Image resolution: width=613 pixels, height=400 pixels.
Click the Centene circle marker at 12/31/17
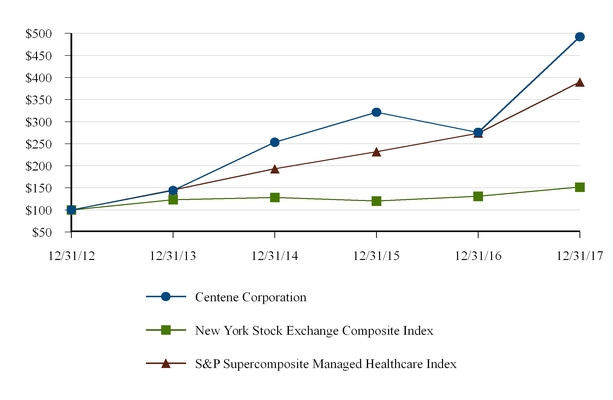click(579, 37)
